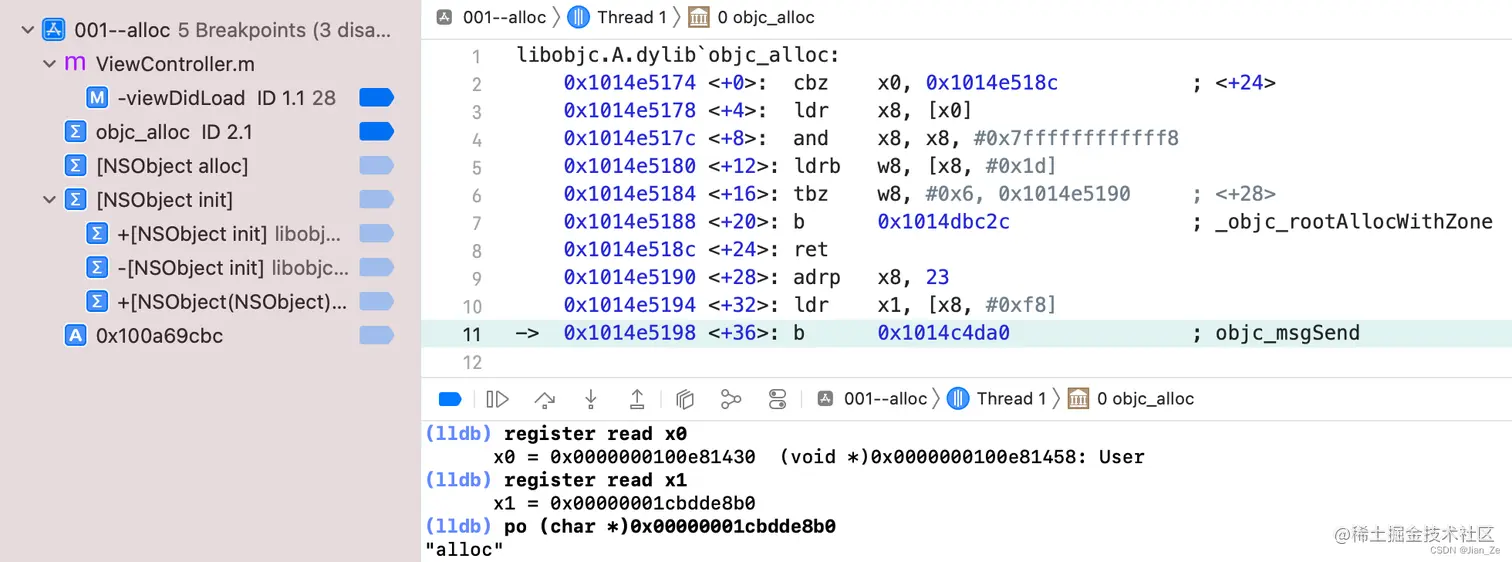
Task: Click the symbolic icon beside objc_alloc ID 2.1
Action: click(x=75, y=132)
